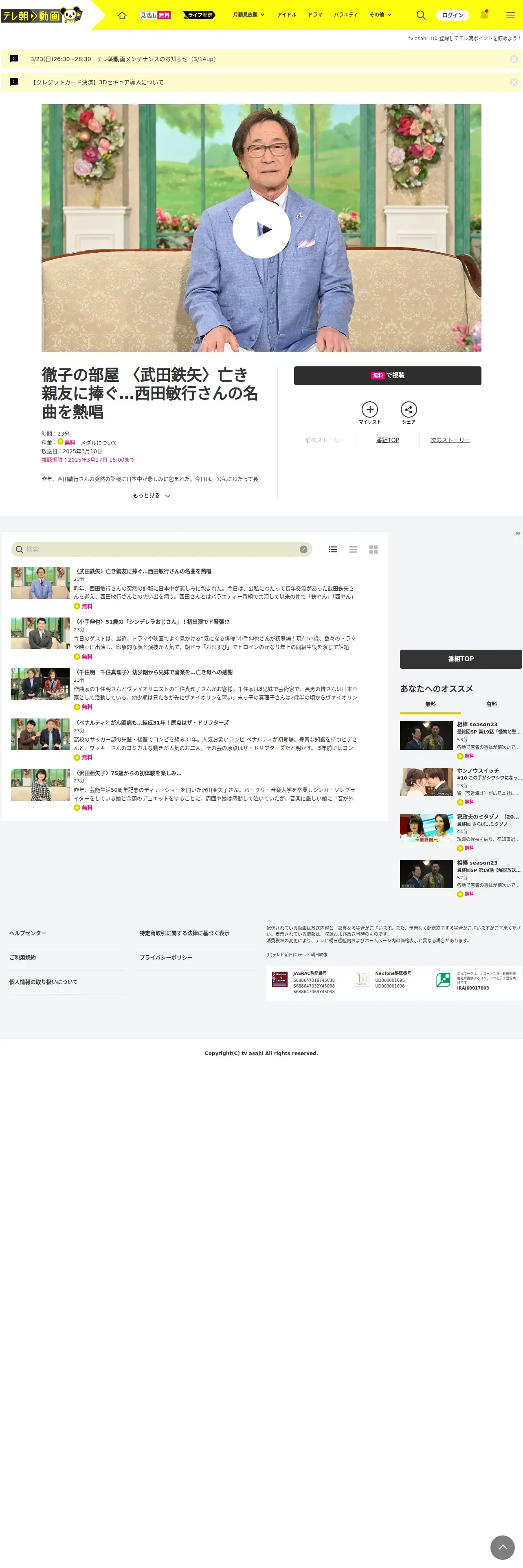Viewport: 523px width, 1568px height.
Task: Open ヘルプセンター footer link
Action: [x=27, y=933]
